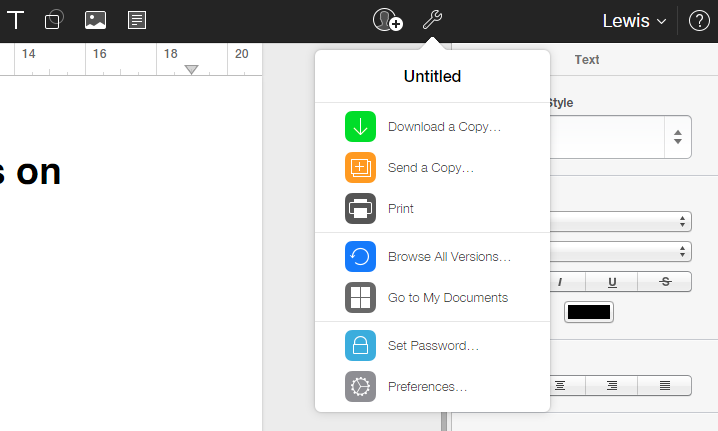Open Help with the question mark icon
The height and width of the screenshot is (431, 718).
(699, 21)
